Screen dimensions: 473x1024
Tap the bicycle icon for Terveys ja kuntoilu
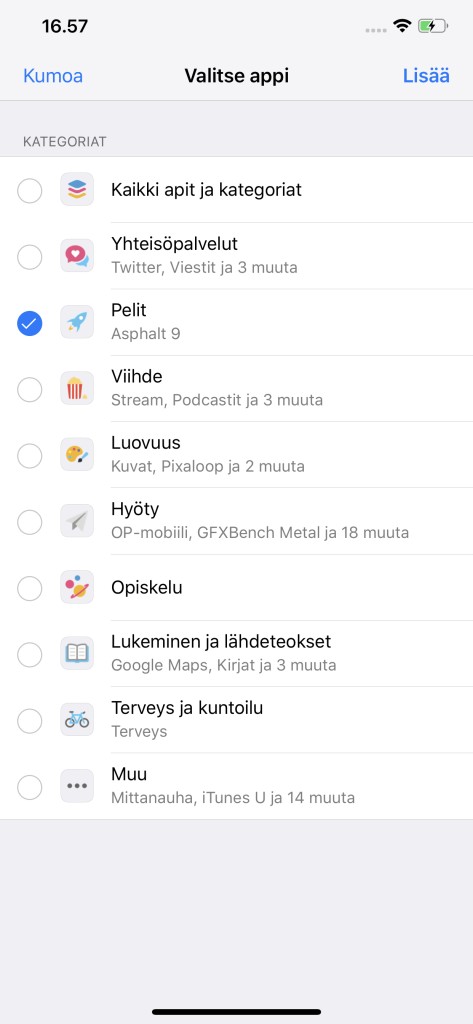tap(77, 720)
